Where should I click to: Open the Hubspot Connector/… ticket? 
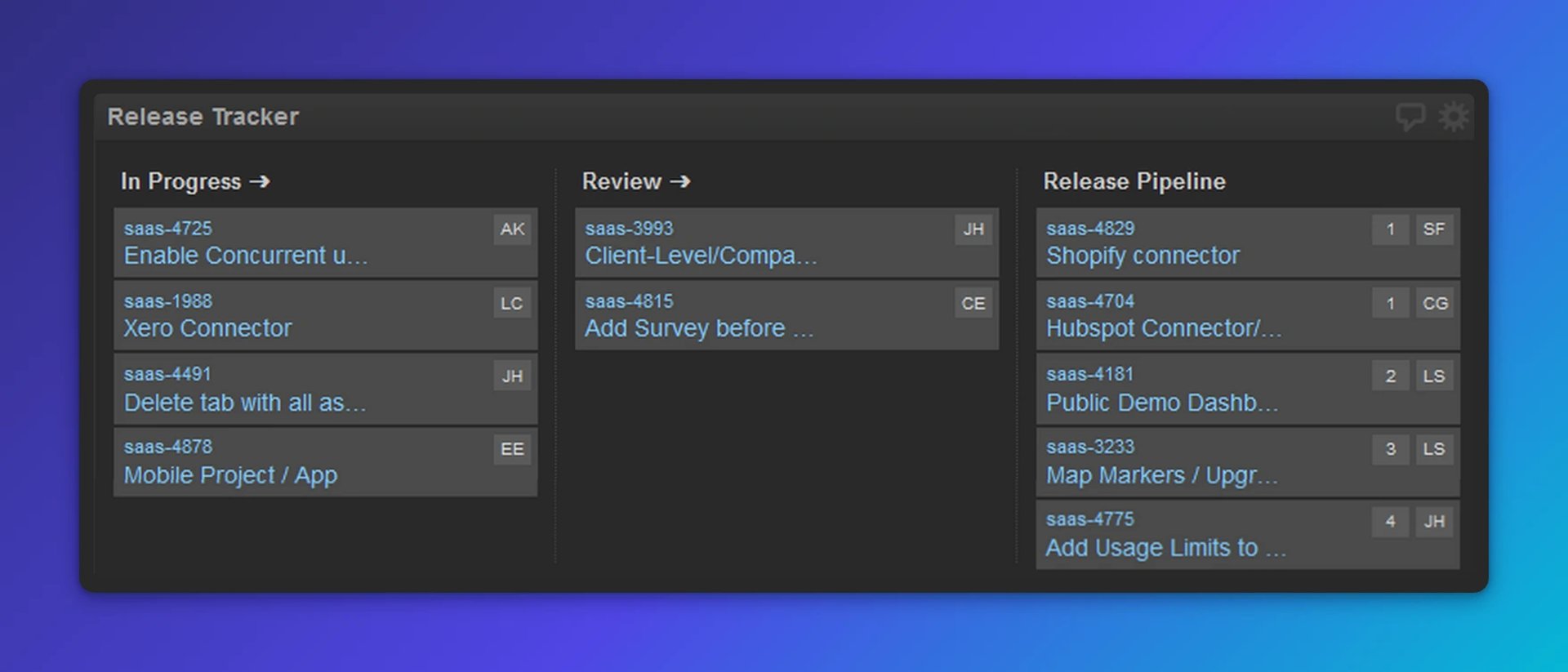point(1164,328)
